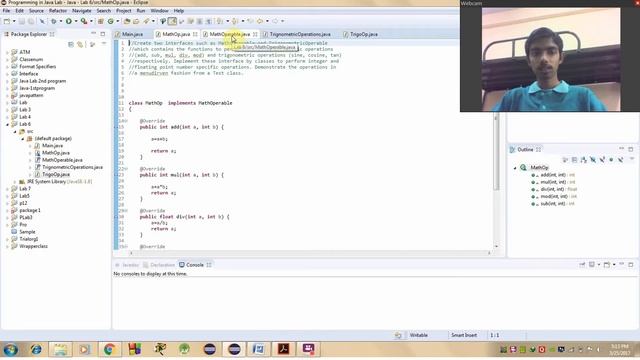Viewport: 640px width, 360px height.
Task: Collapse the default package node
Action: click(23, 139)
